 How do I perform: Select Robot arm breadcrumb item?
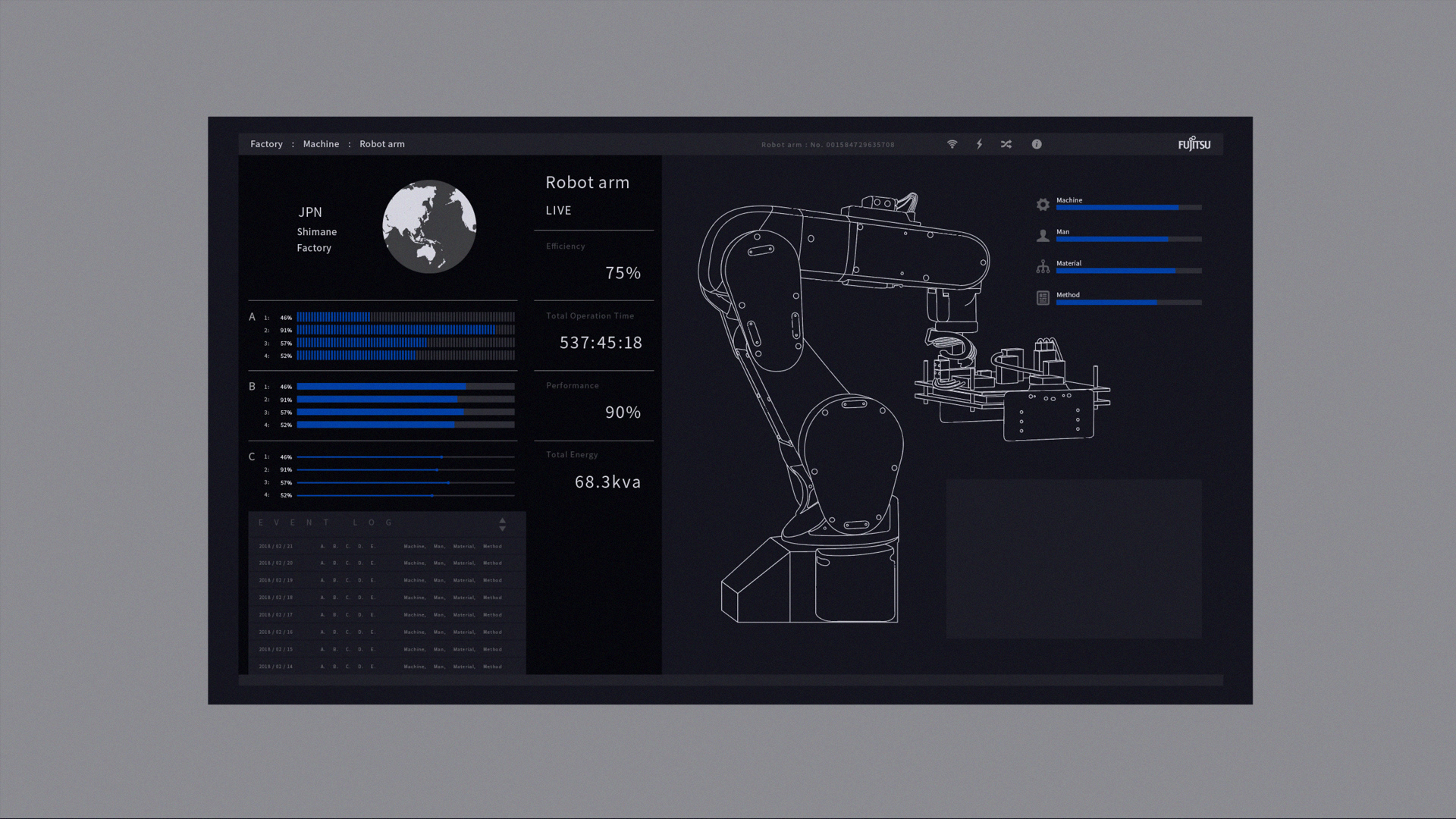[x=381, y=144]
